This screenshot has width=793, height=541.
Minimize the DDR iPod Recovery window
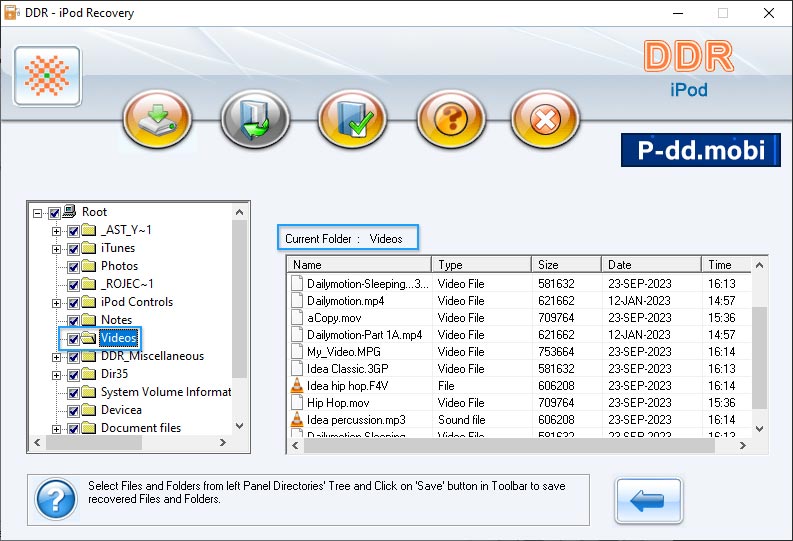click(678, 13)
